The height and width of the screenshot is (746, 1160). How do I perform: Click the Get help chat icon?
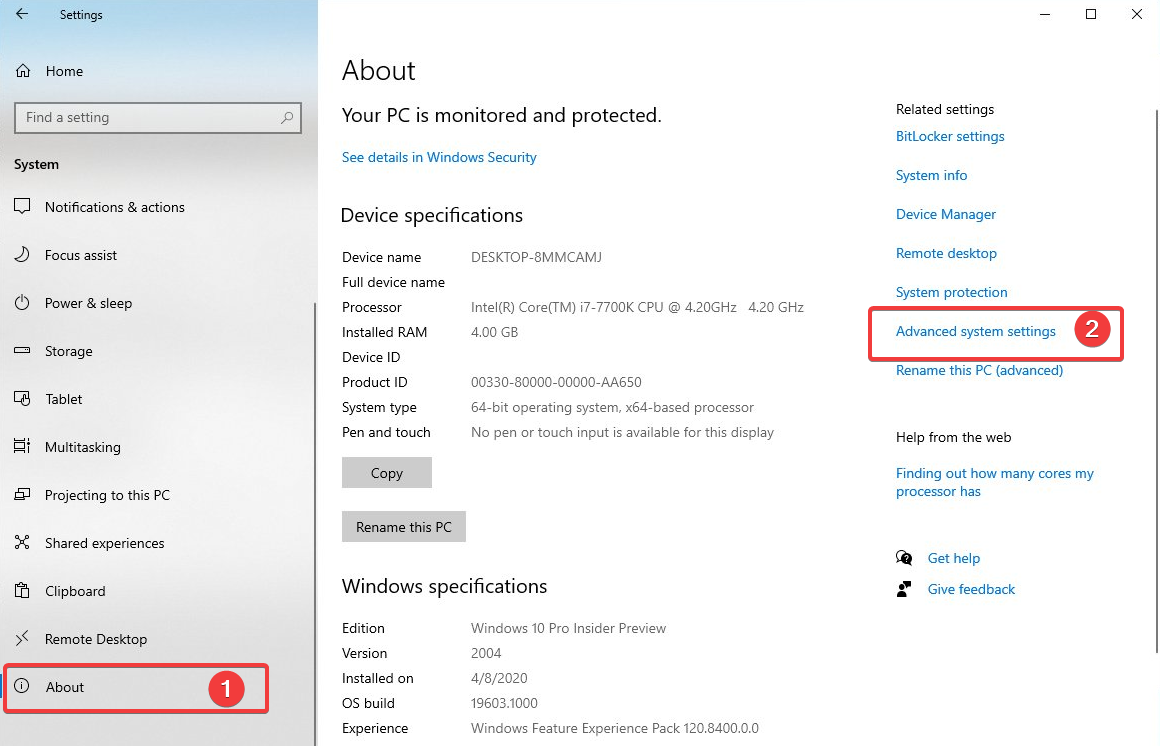904,558
